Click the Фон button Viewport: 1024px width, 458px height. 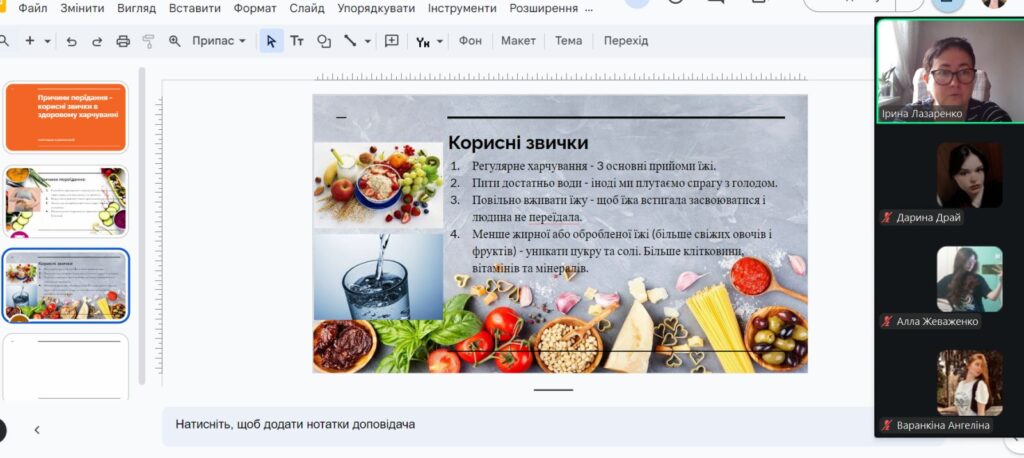point(470,41)
